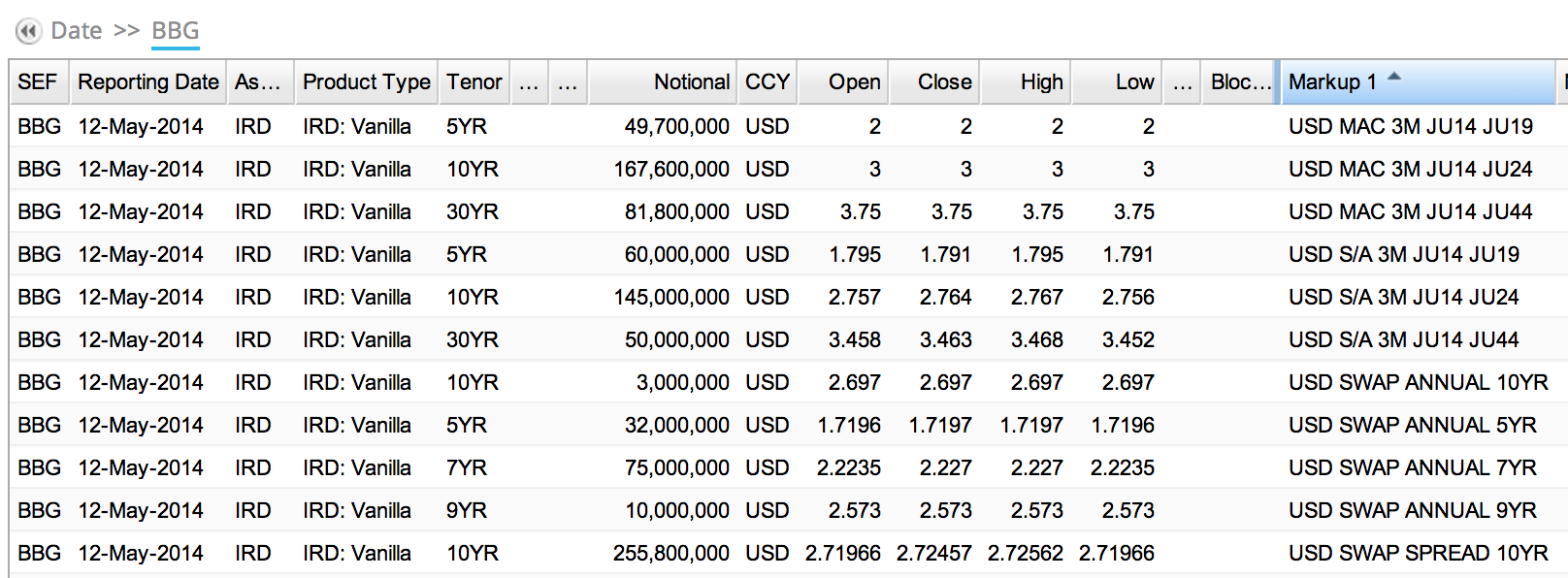Click the Tenor column header
1568x578 pixels.
[x=474, y=82]
